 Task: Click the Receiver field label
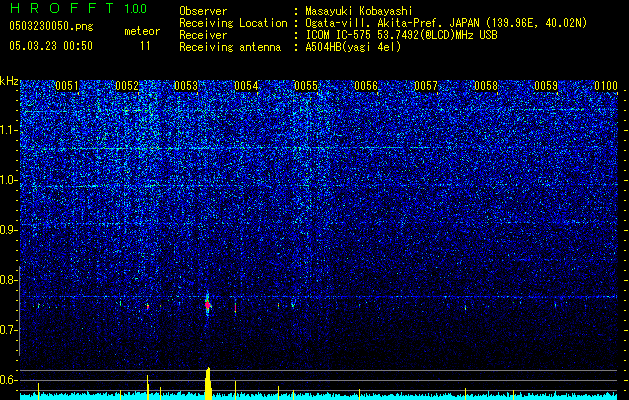point(203,35)
